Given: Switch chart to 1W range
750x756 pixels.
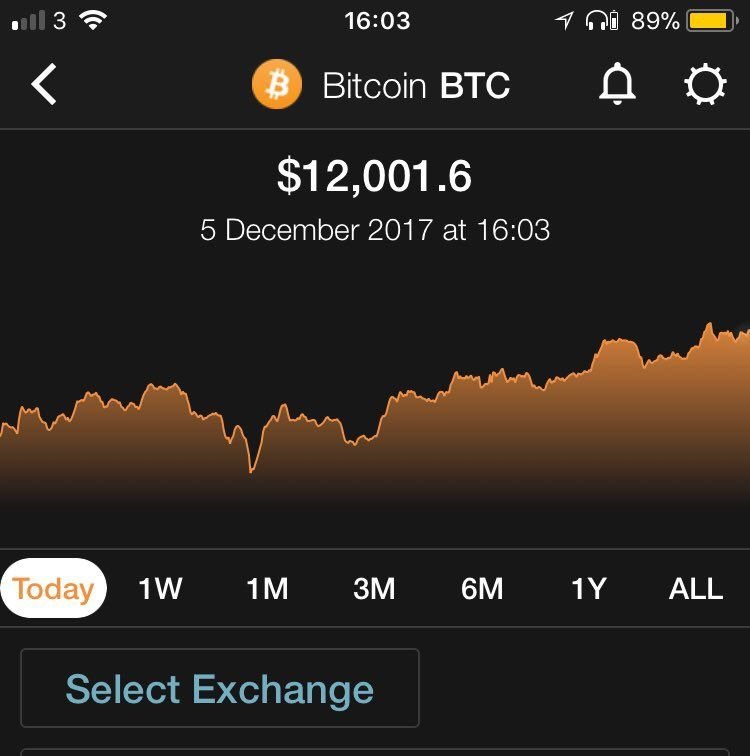Looking at the screenshot, I should pos(161,588).
